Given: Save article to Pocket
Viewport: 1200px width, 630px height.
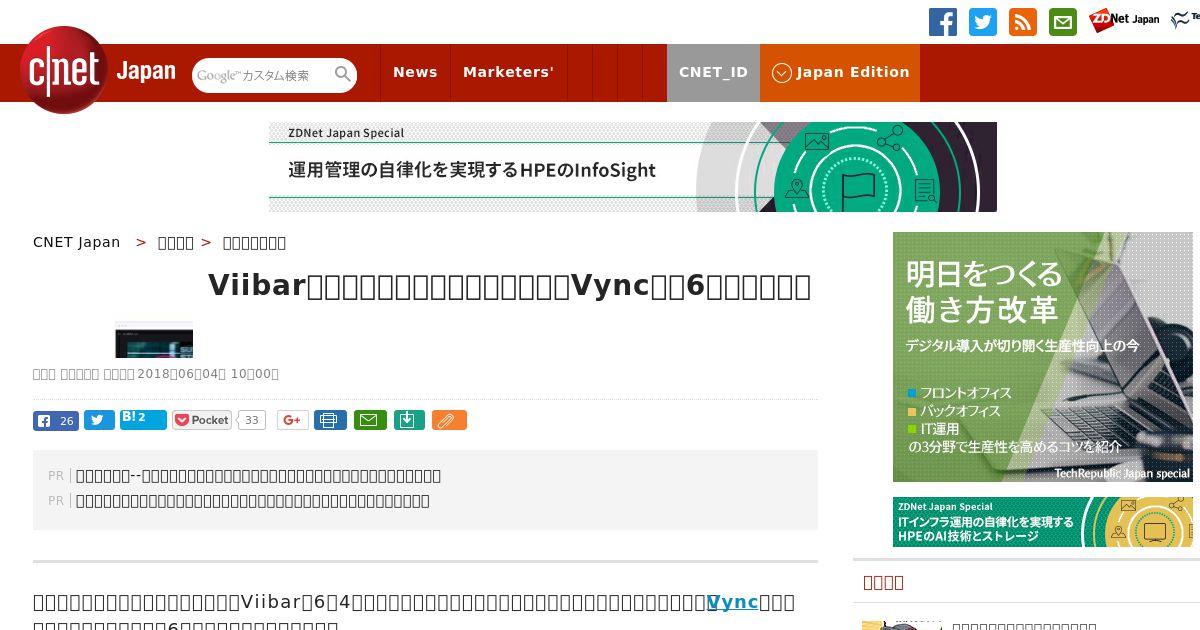Looking at the screenshot, I should pos(201,420).
